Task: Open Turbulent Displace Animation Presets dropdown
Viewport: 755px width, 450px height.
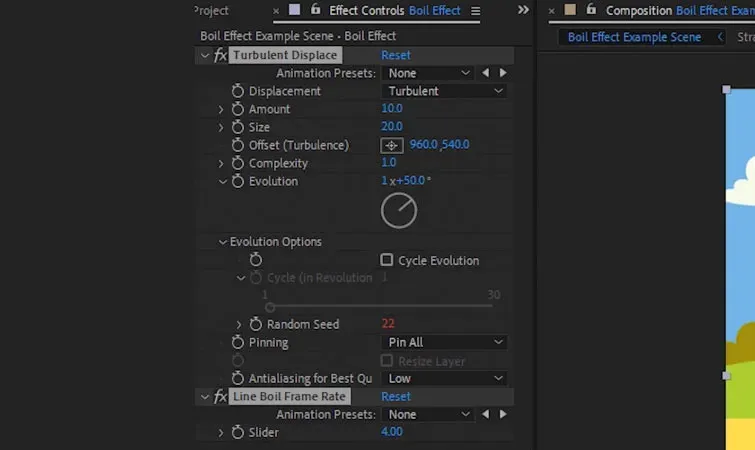Action: point(428,73)
